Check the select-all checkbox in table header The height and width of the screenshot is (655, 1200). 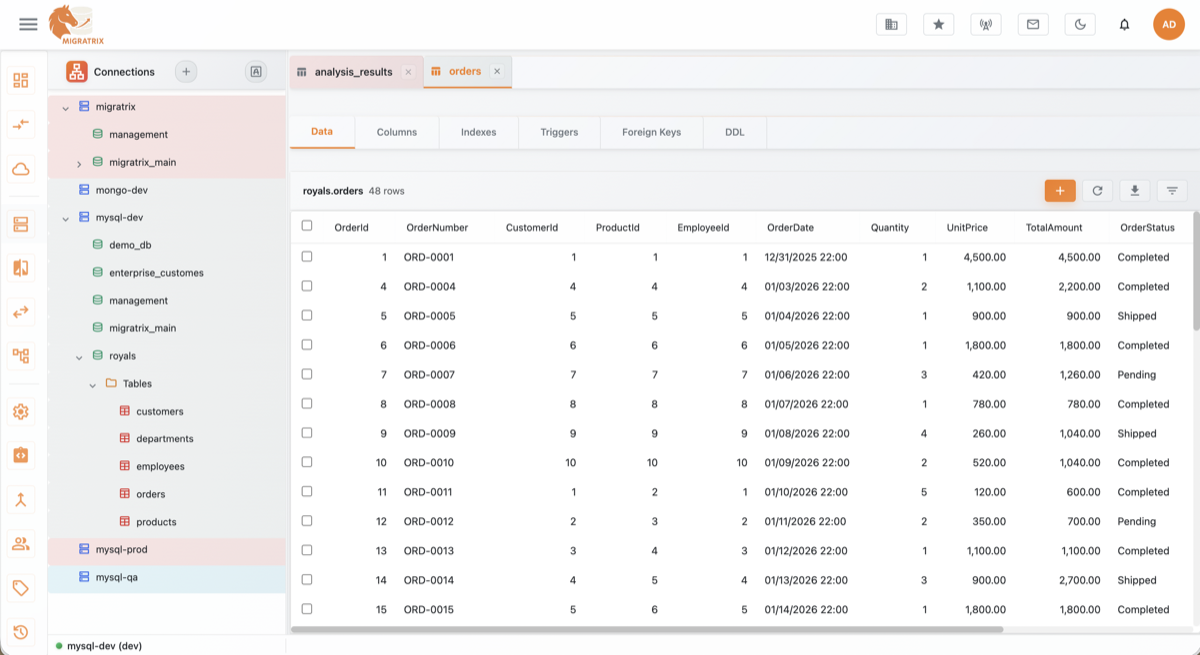click(307, 226)
